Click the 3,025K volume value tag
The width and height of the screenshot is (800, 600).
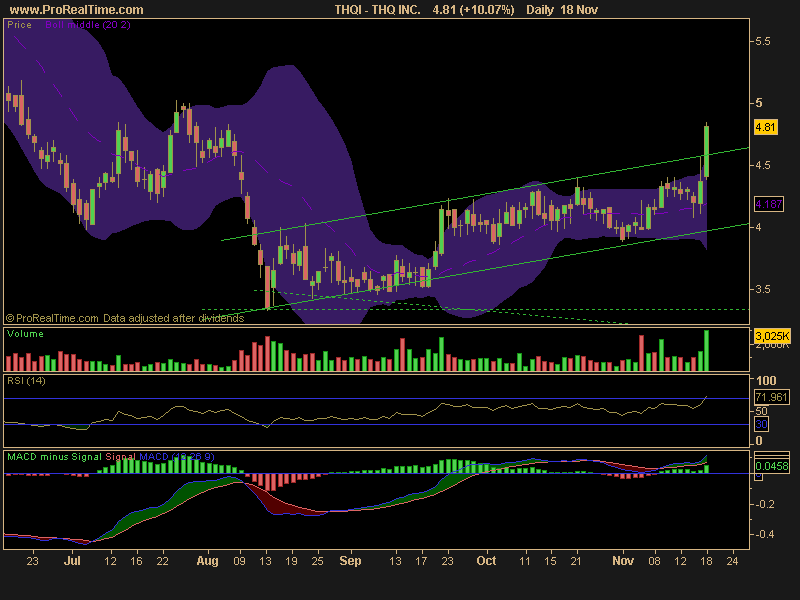(x=772, y=336)
